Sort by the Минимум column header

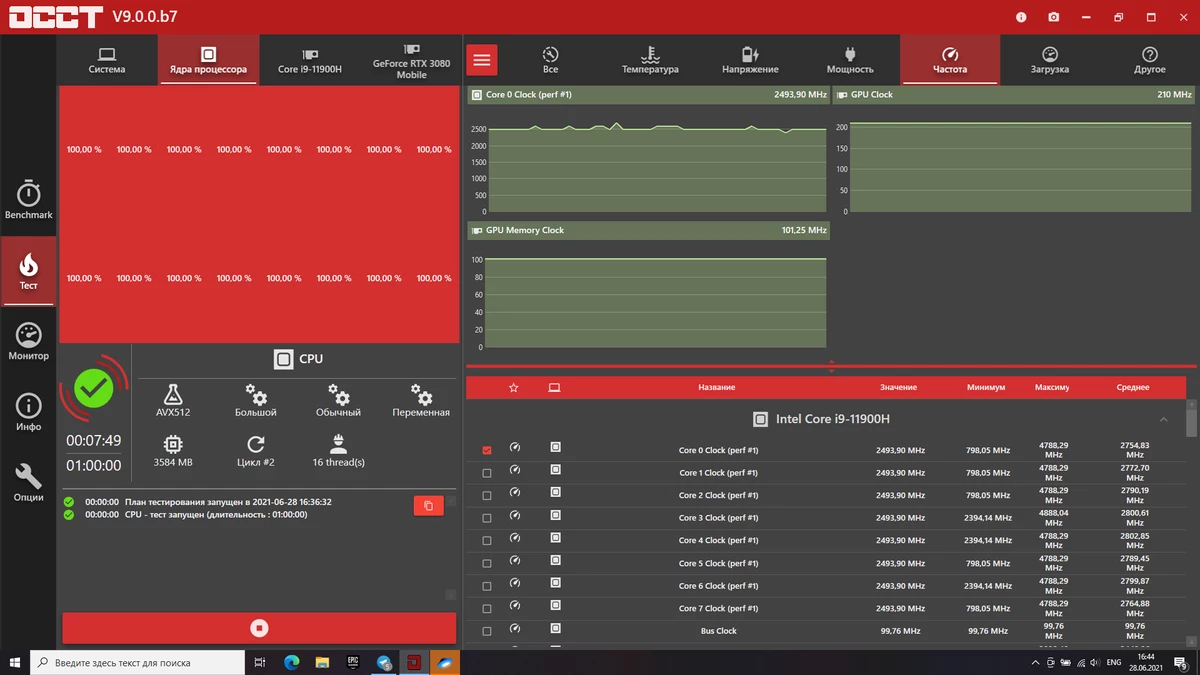[x=986, y=387]
